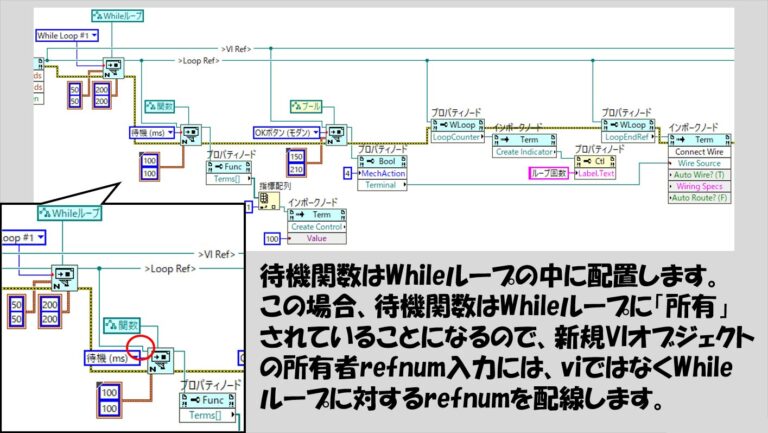Click New VI Object node below While Loop #1 enum, main diagram
The height and width of the screenshot is (433, 768).
[113, 67]
